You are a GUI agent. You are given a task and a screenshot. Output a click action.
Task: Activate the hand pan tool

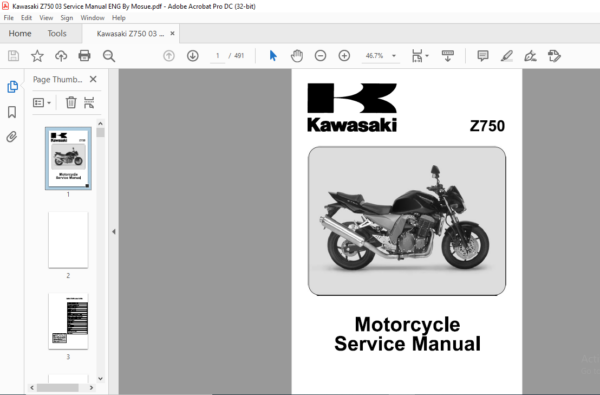click(x=297, y=56)
